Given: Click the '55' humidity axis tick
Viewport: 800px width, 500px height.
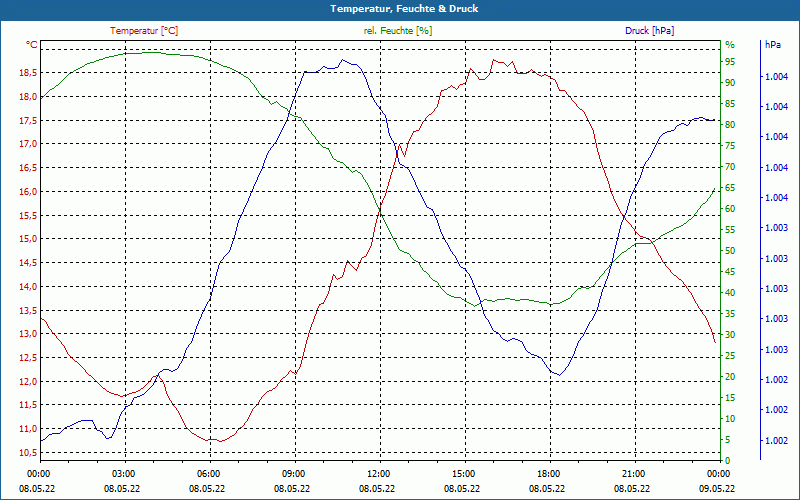Looking at the screenshot, I should click(730, 230).
